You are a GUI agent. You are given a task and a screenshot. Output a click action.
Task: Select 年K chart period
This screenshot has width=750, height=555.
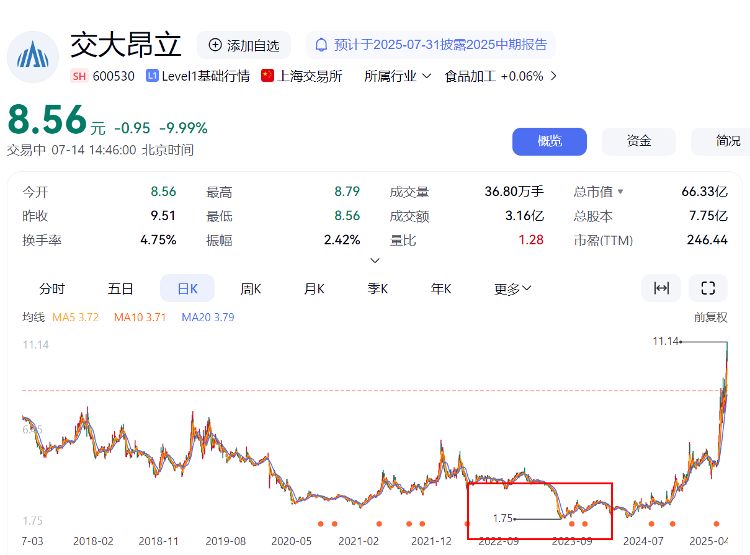tap(441, 289)
